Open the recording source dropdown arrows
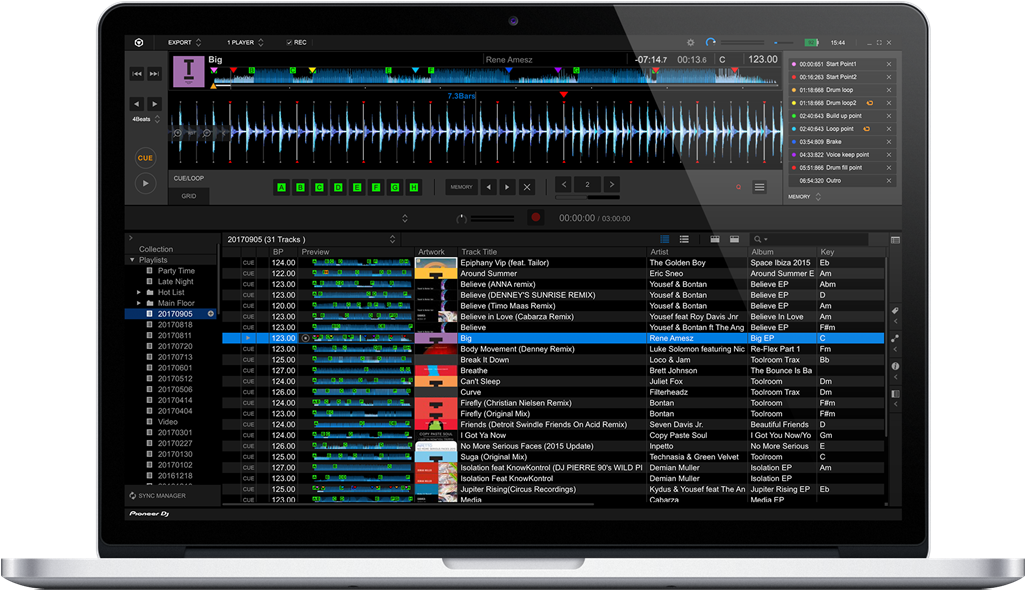1025x590 pixels. [x=405, y=218]
